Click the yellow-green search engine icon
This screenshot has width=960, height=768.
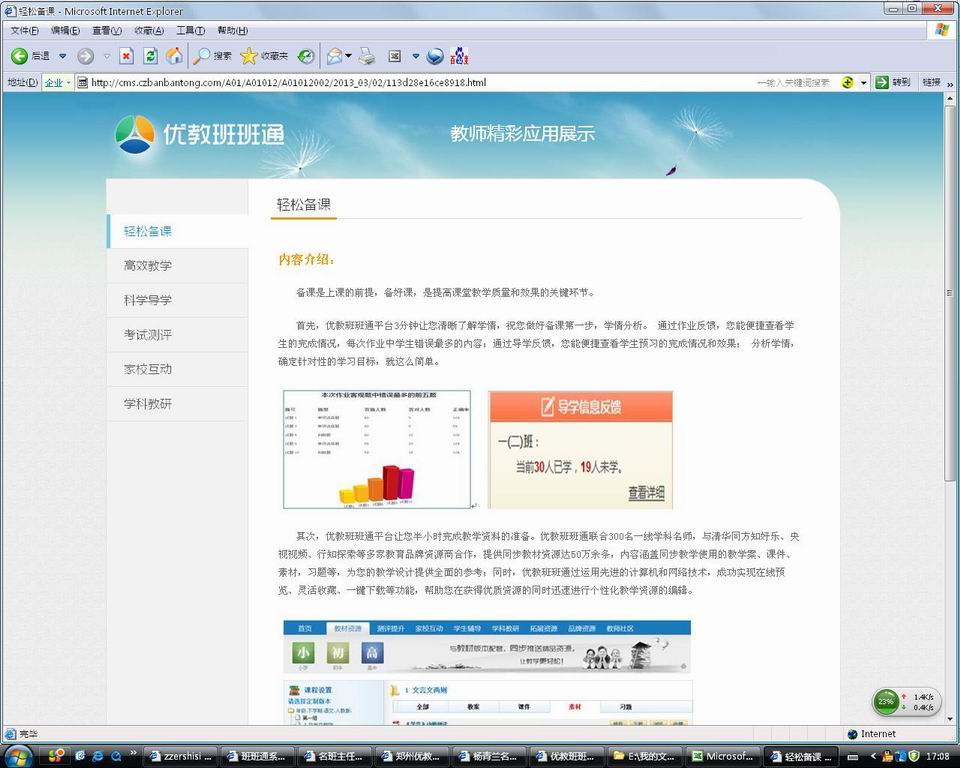coord(847,83)
